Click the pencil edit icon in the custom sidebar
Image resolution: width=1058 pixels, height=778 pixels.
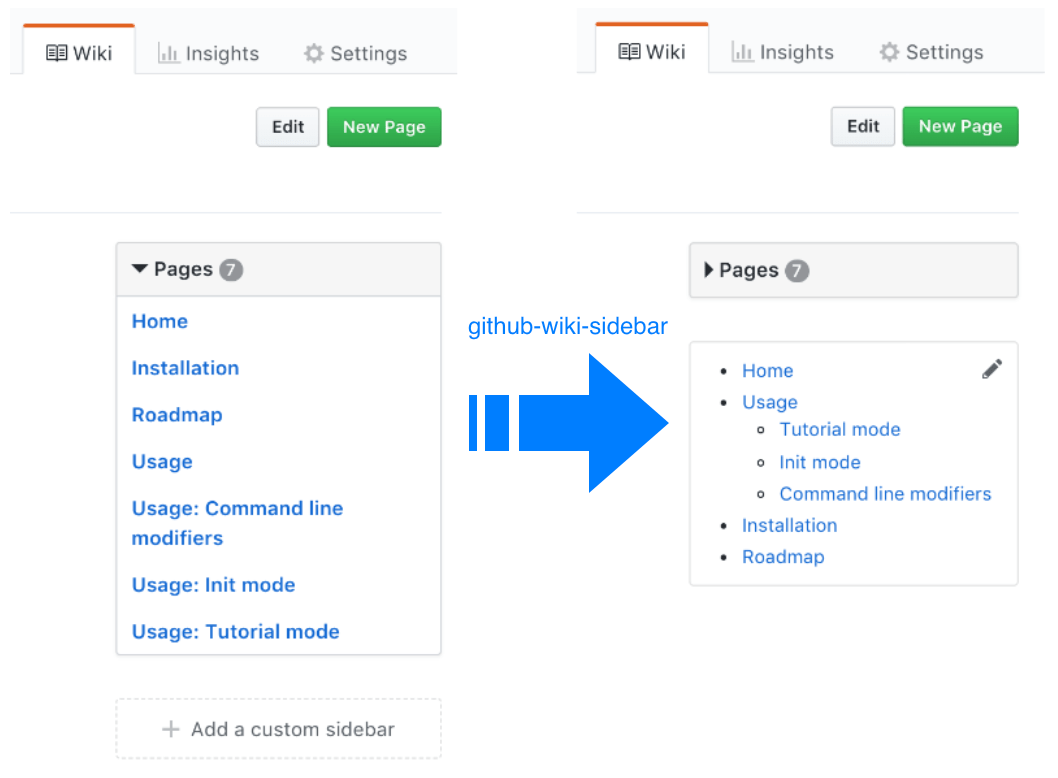(991, 368)
